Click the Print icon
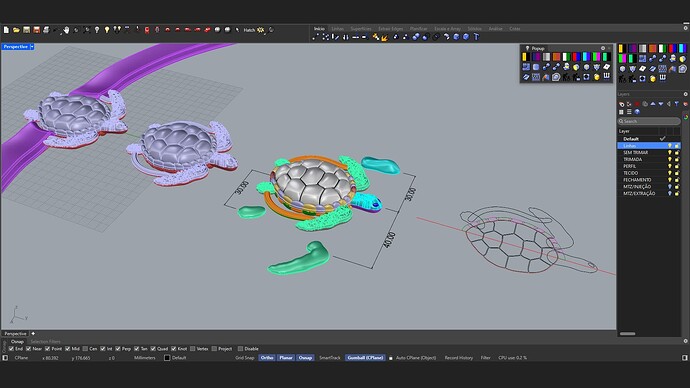 tap(47, 30)
